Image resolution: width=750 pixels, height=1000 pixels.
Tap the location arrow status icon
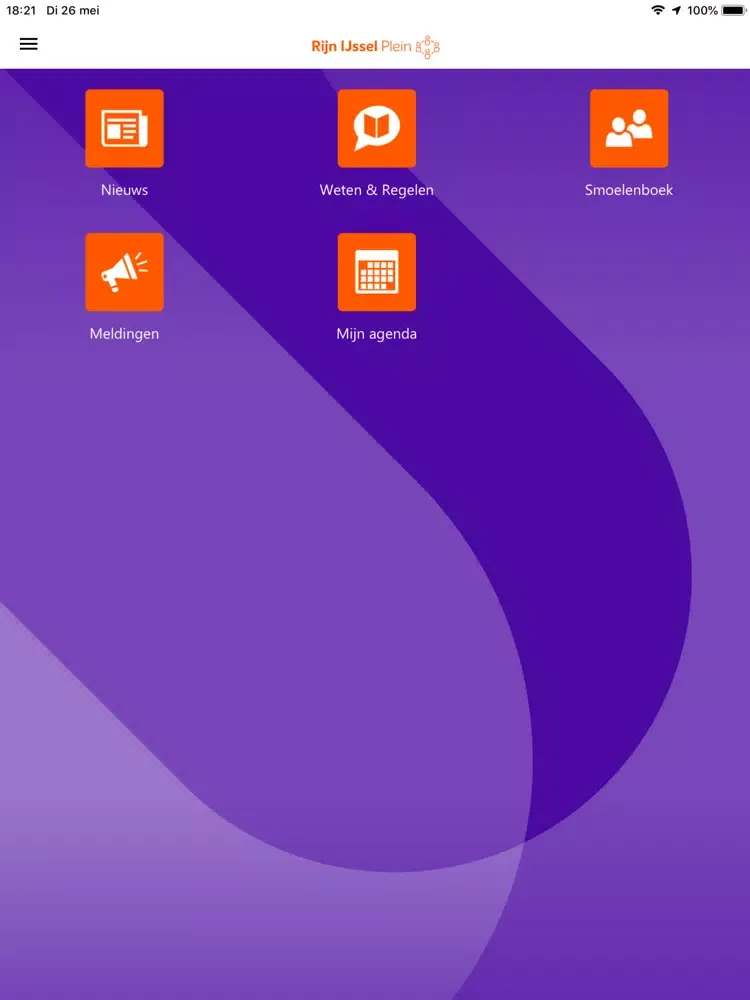click(677, 10)
